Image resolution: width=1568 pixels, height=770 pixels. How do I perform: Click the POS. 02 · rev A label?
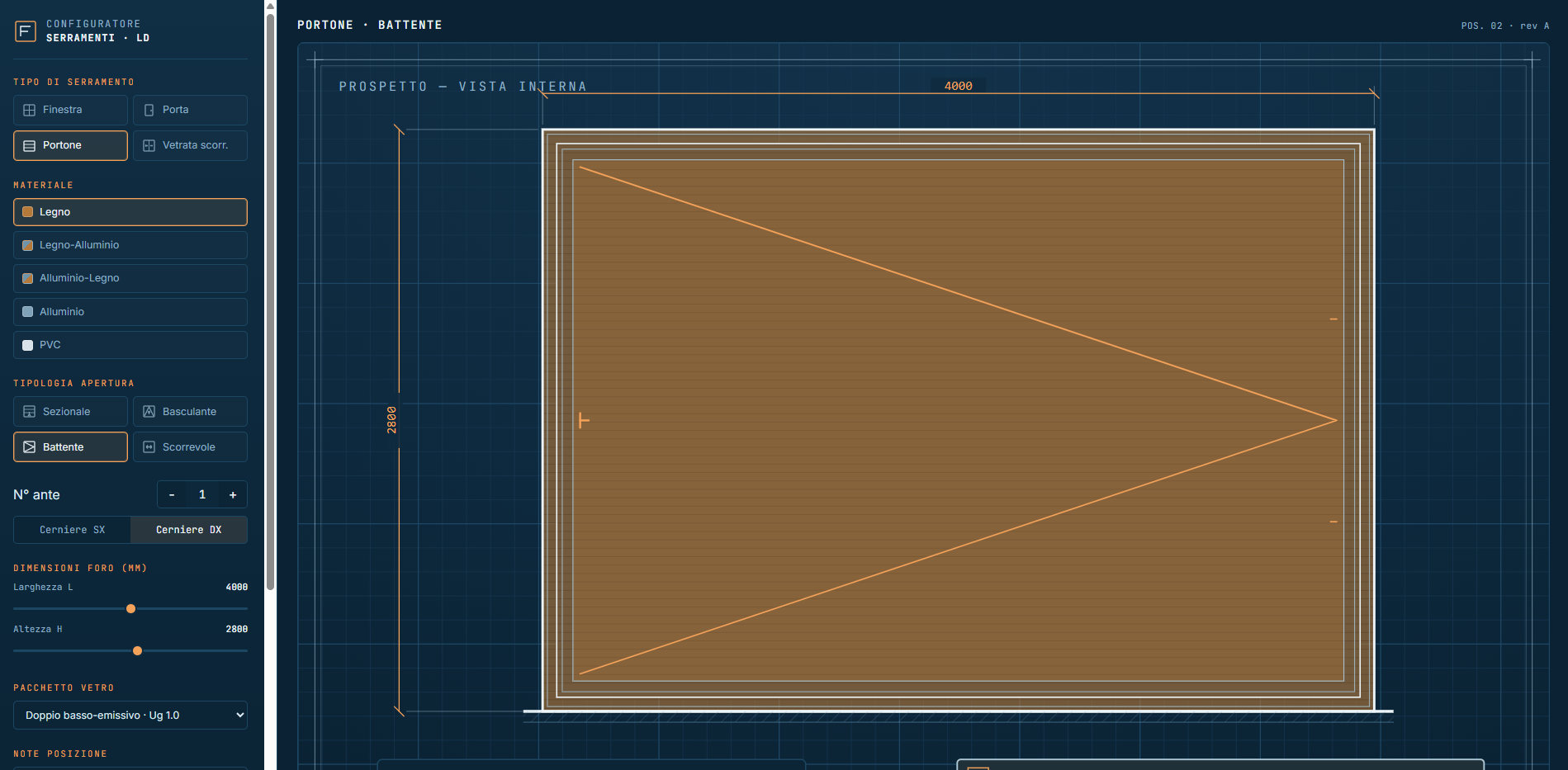(1504, 26)
